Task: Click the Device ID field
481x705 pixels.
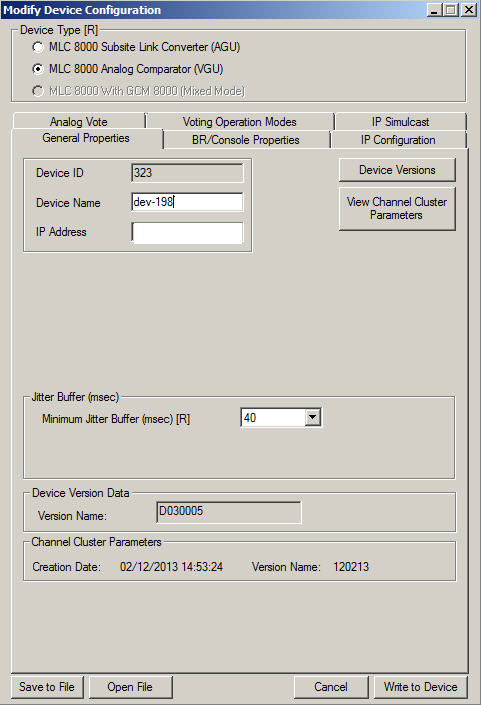Action: coord(187,173)
